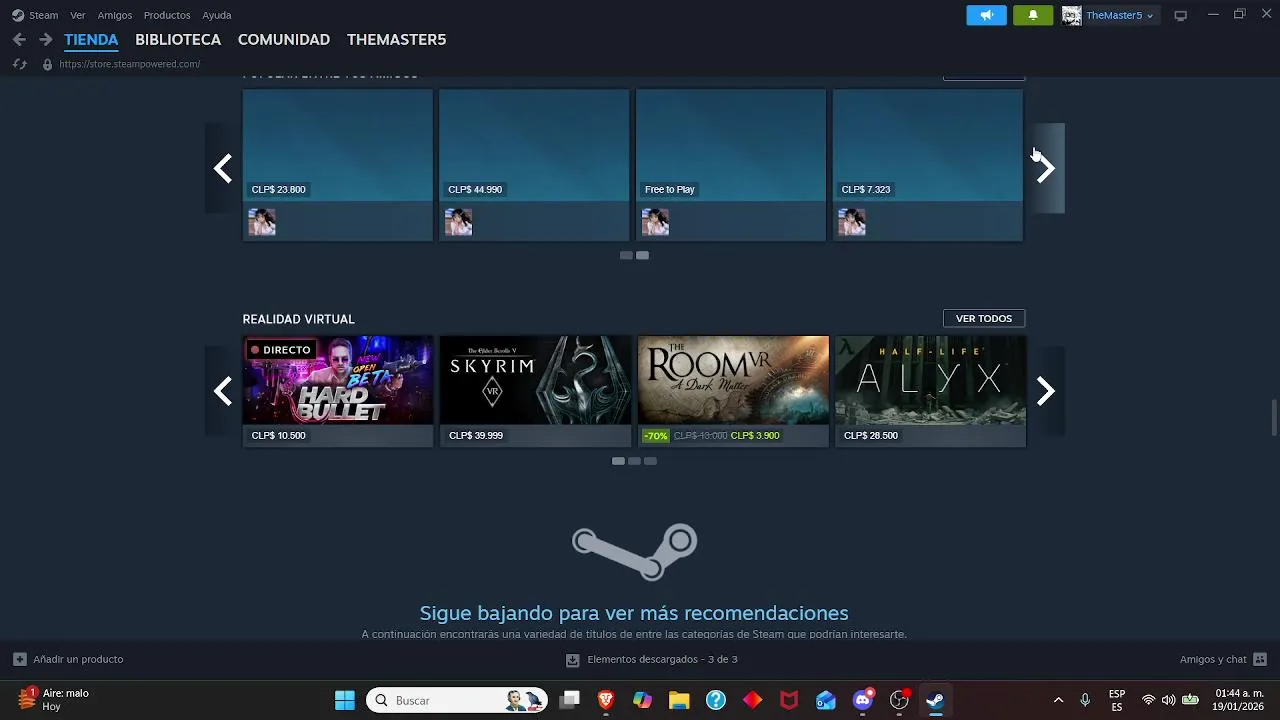
Task: Open the Amigos menu
Action: click(x=115, y=15)
